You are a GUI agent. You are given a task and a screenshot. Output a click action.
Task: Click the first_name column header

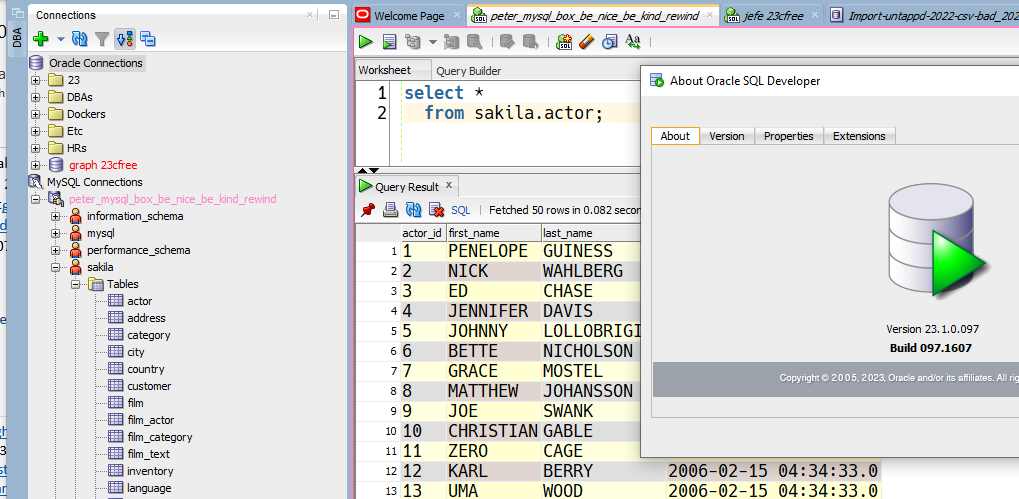pyautogui.click(x=473, y=233)
